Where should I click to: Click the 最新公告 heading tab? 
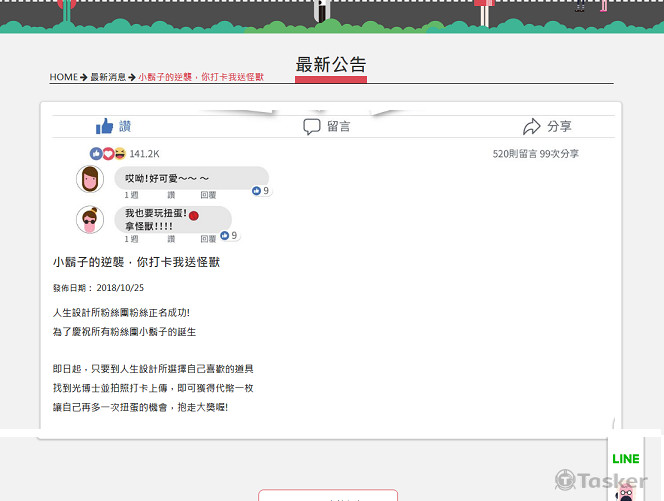(x=331, y=69)
